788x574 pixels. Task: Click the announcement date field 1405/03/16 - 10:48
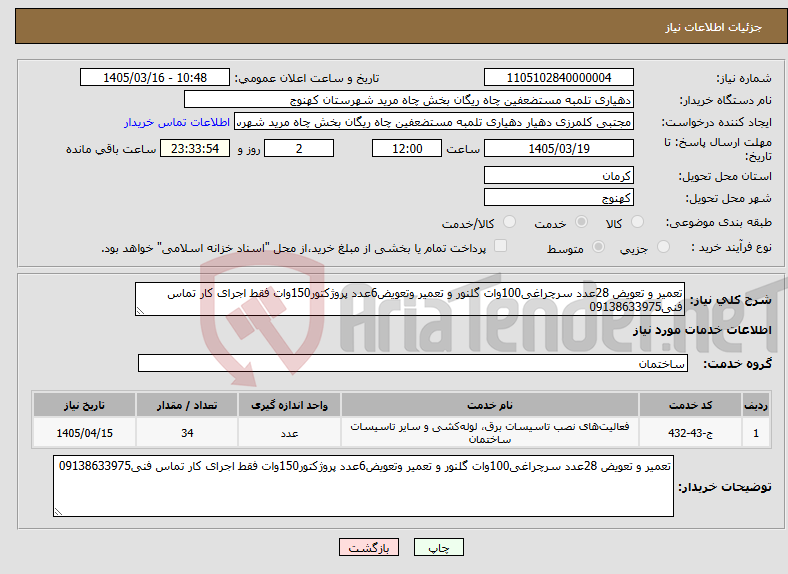155,77
